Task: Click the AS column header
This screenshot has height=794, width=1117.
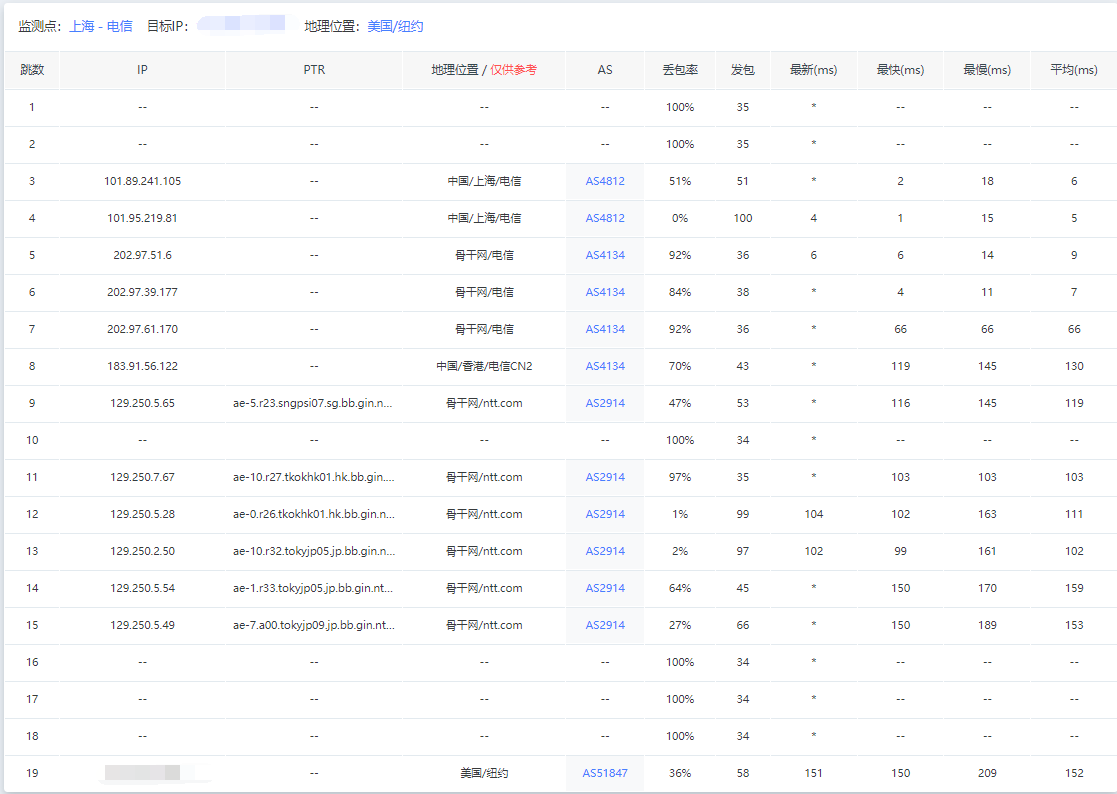Action: pyautogui.click(x=605, y=70)
